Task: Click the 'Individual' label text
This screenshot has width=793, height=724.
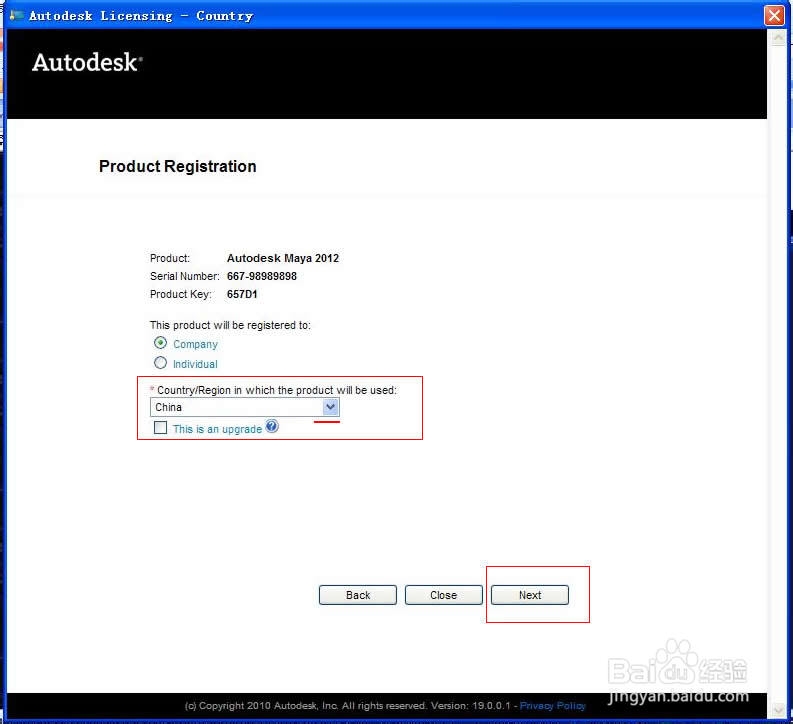Action: coord(195,364)
